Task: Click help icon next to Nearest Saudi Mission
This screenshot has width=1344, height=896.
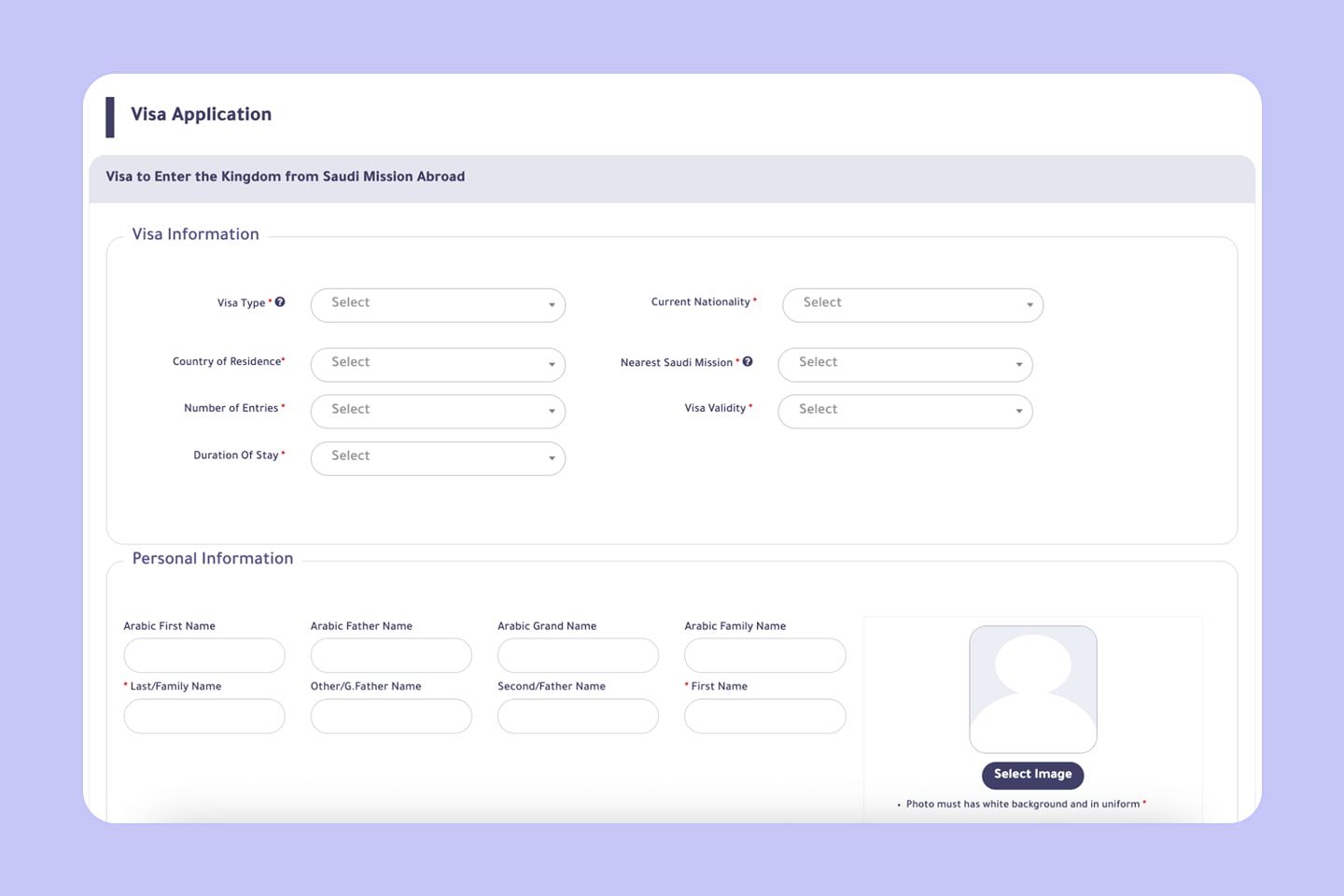Action: [x=748, y=362]
